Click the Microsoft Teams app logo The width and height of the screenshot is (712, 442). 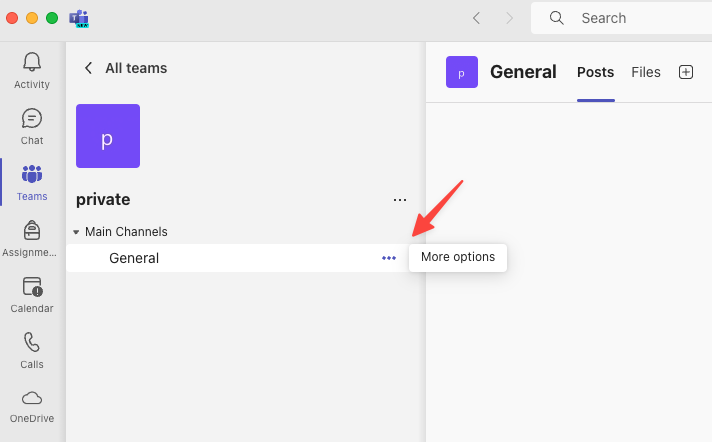[79, 18]
